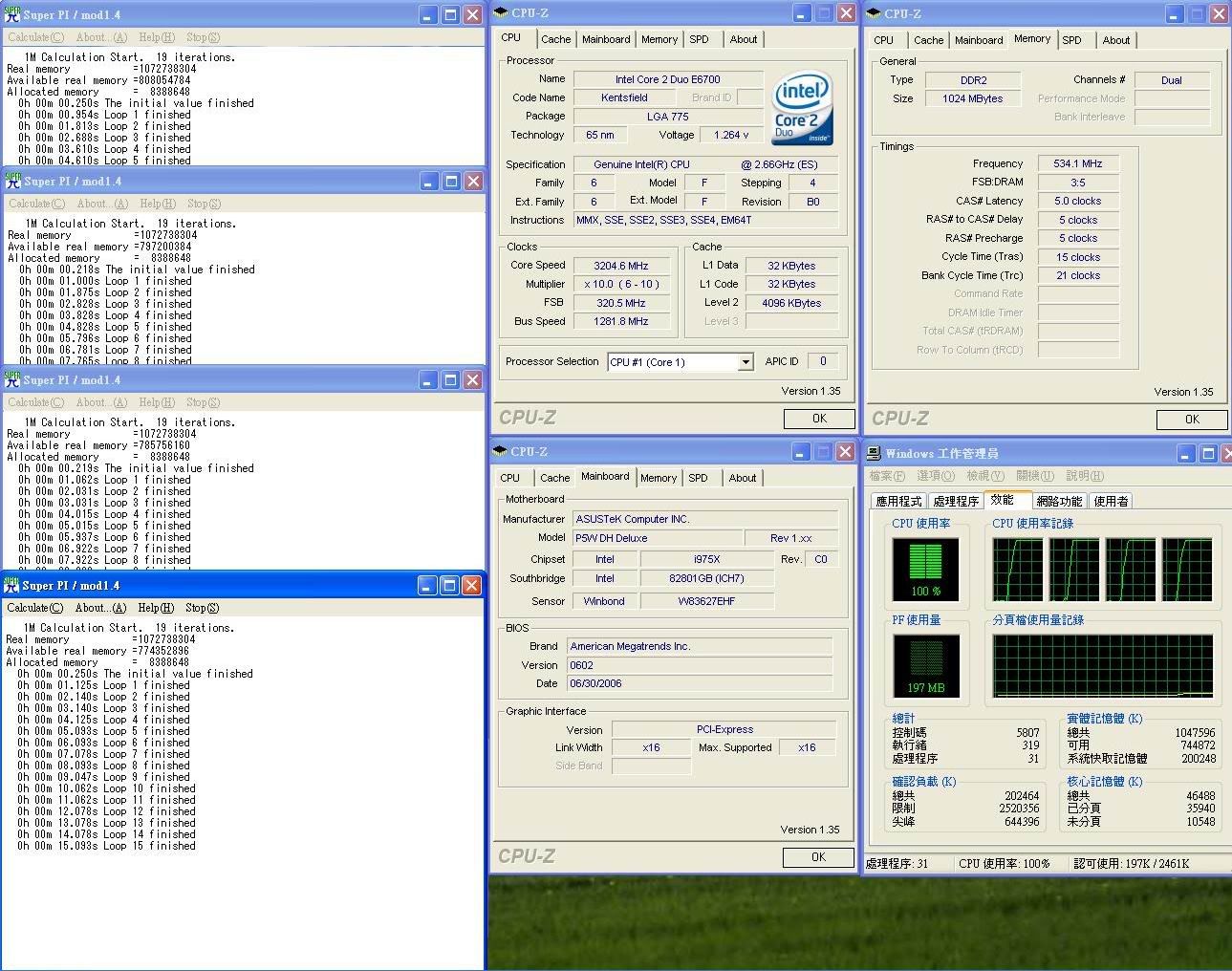This screenshot has width=1232, height=971.
Task: Click the page file usage history graph
Action: click(x=1103, y=665)
